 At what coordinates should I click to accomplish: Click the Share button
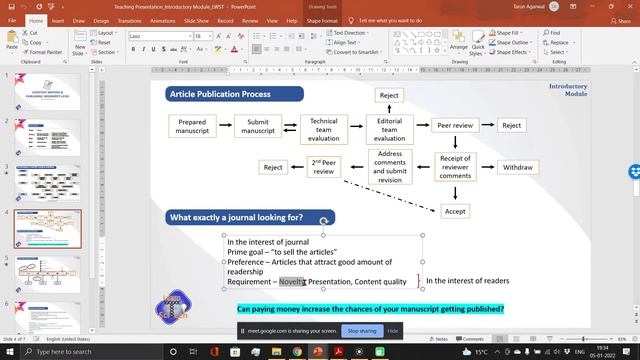pyautogui.click(x=620, y=20)
